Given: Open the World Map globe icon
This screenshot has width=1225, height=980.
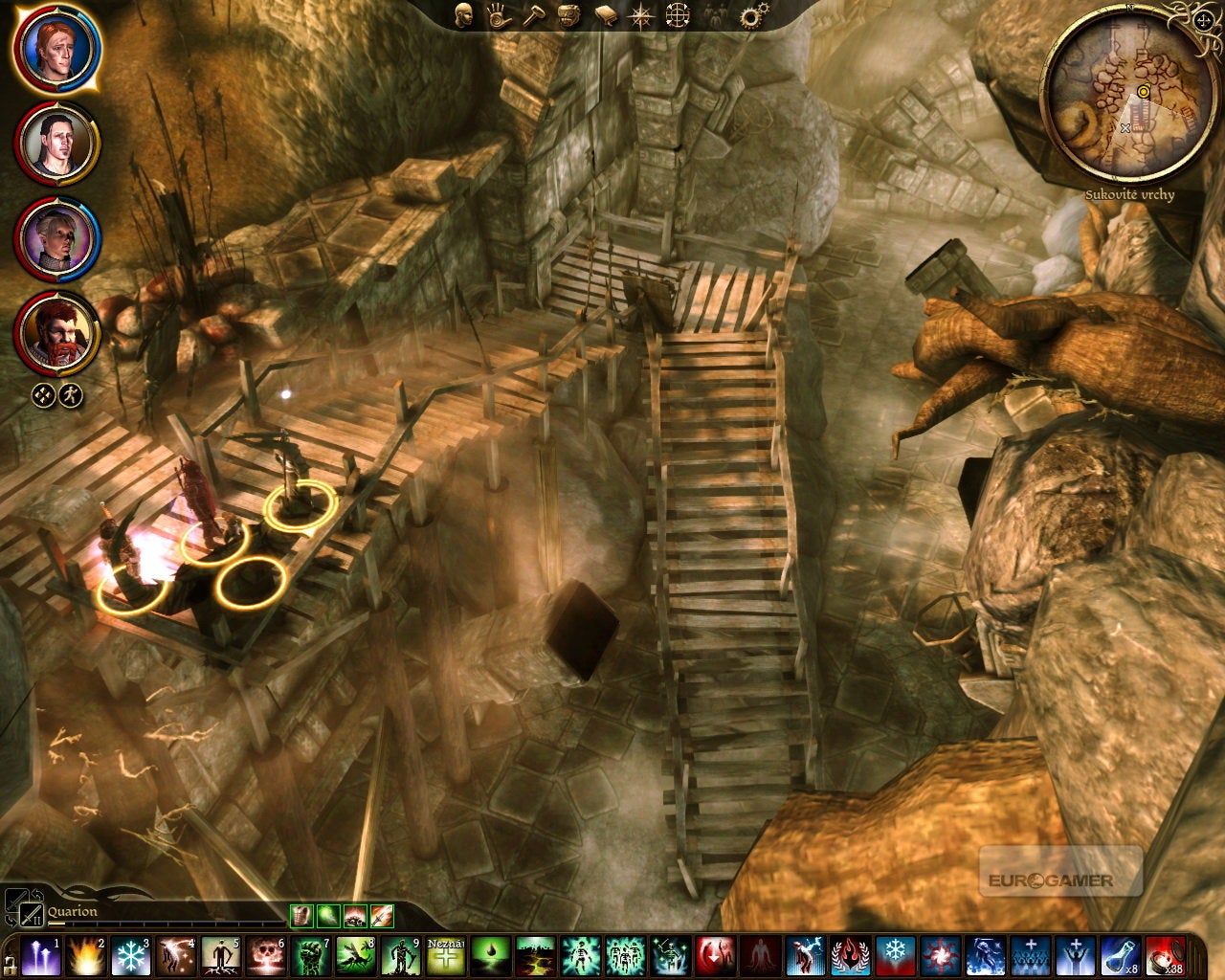Looking at the screenshot, I should point(678,13).
